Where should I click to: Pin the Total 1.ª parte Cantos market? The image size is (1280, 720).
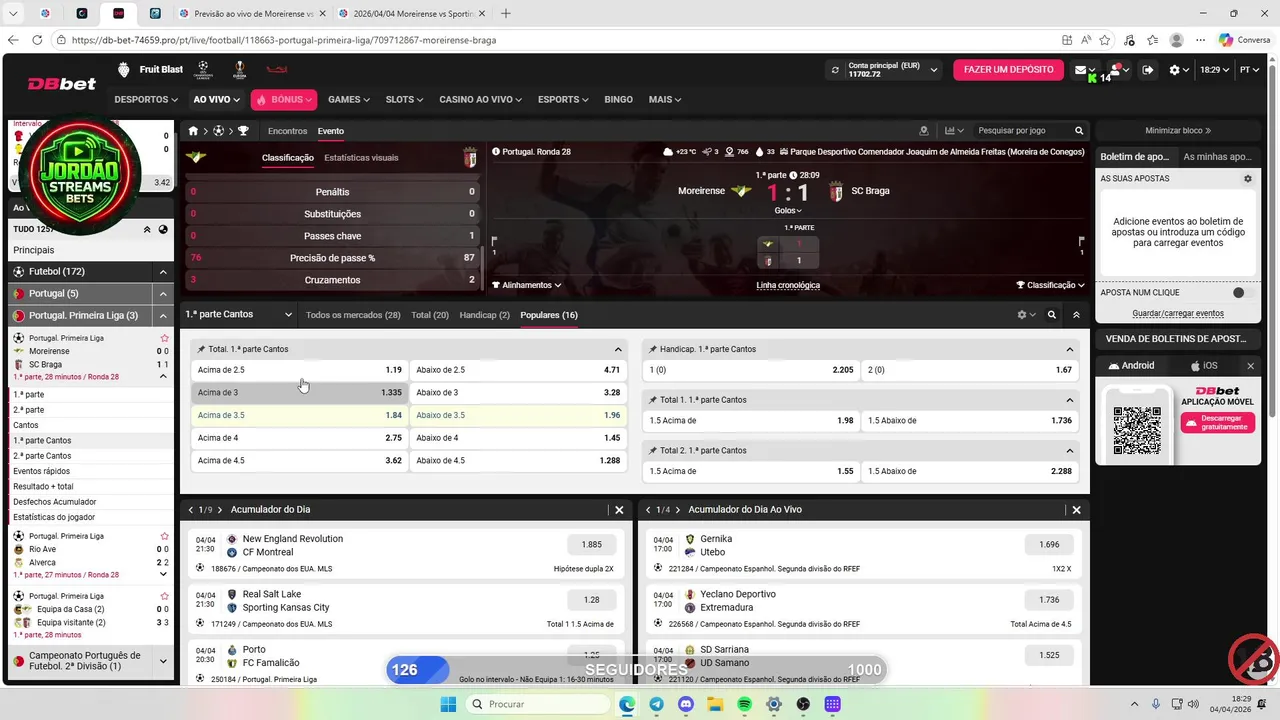click(201, 350)
